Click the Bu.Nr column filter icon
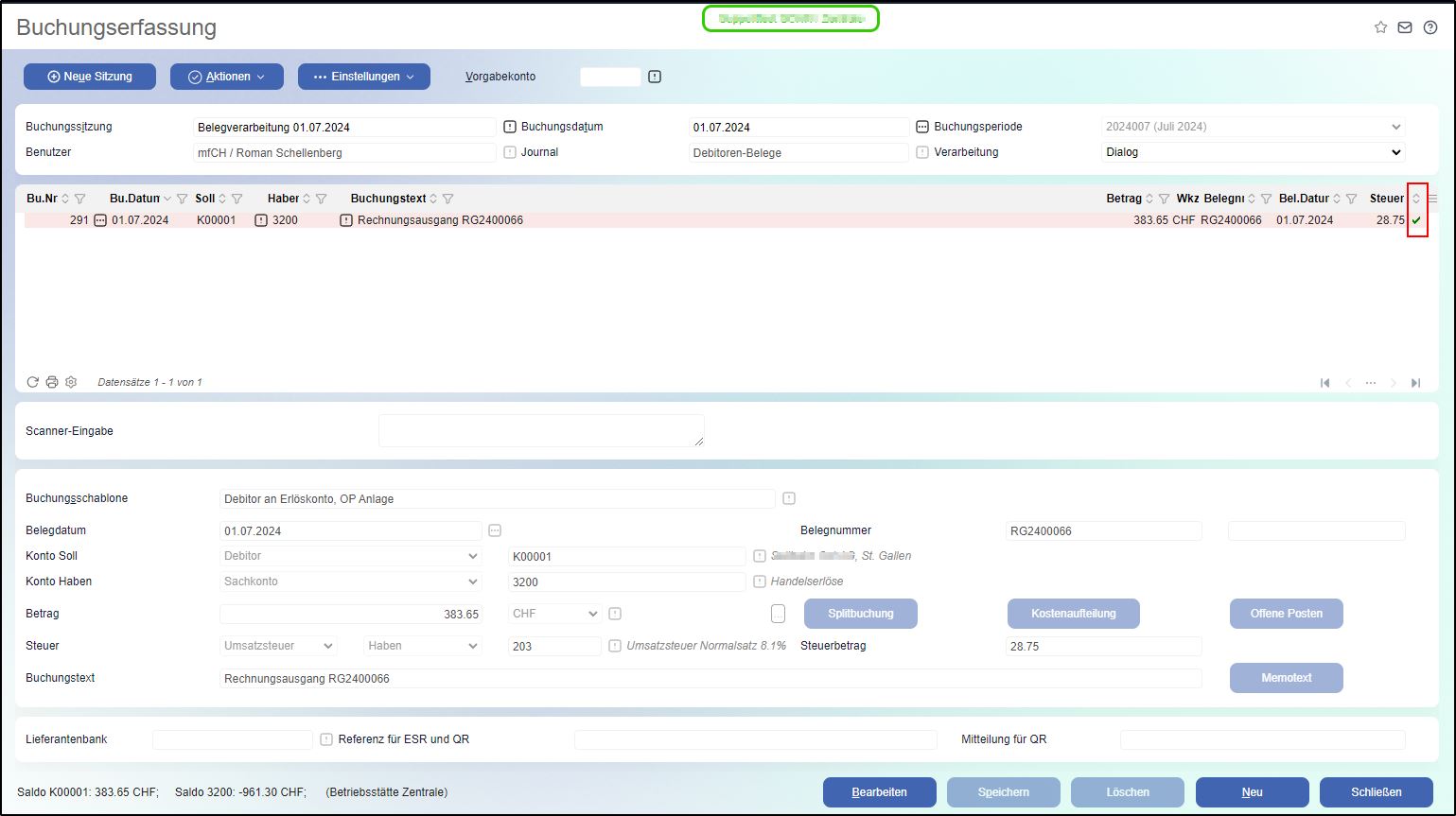The height and width of the screenshot is (816, 1456). 80,199
